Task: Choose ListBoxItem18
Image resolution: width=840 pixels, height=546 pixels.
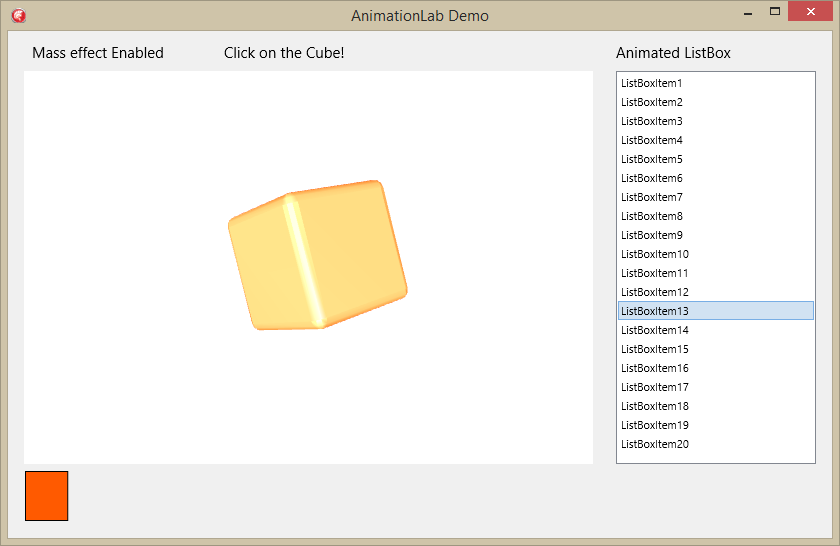Action: [x=716, y=406]
